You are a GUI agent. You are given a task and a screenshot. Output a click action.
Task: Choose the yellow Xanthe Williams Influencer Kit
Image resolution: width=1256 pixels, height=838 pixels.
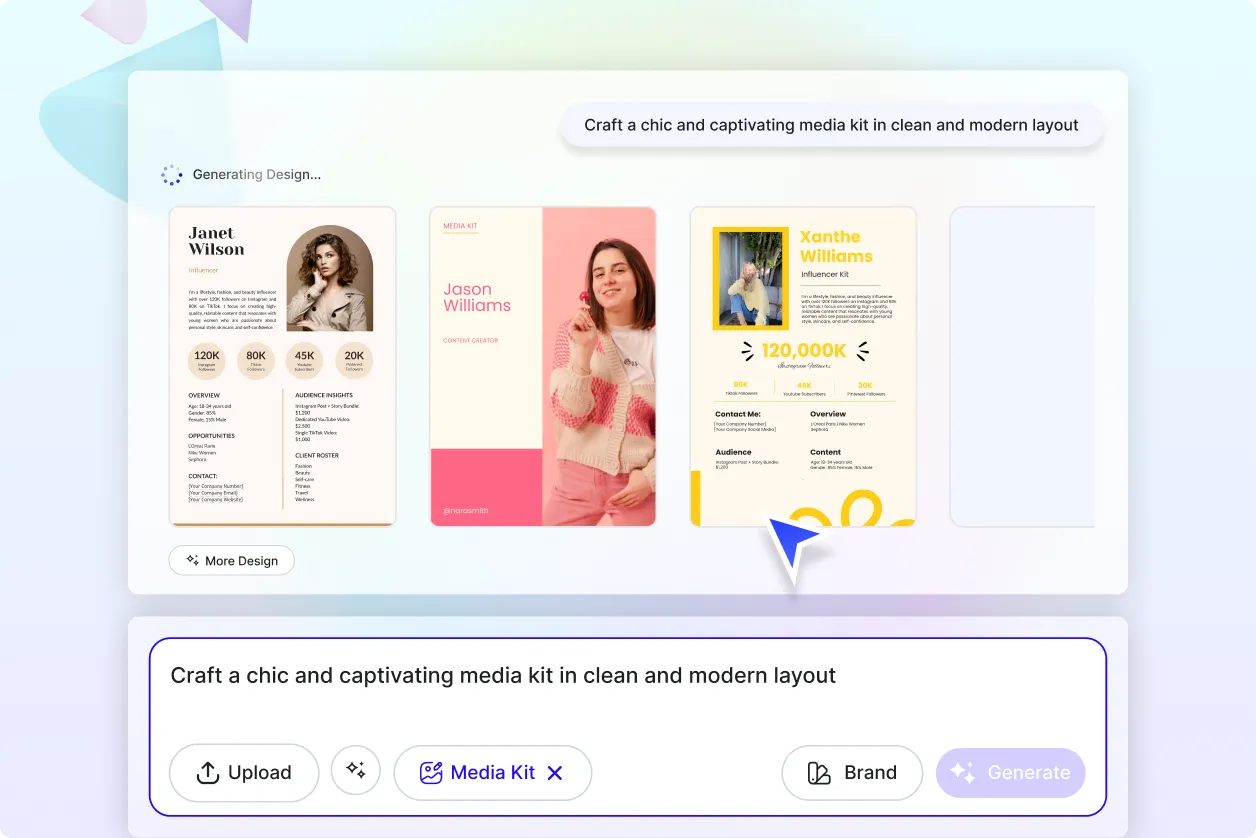coord(803,366)
